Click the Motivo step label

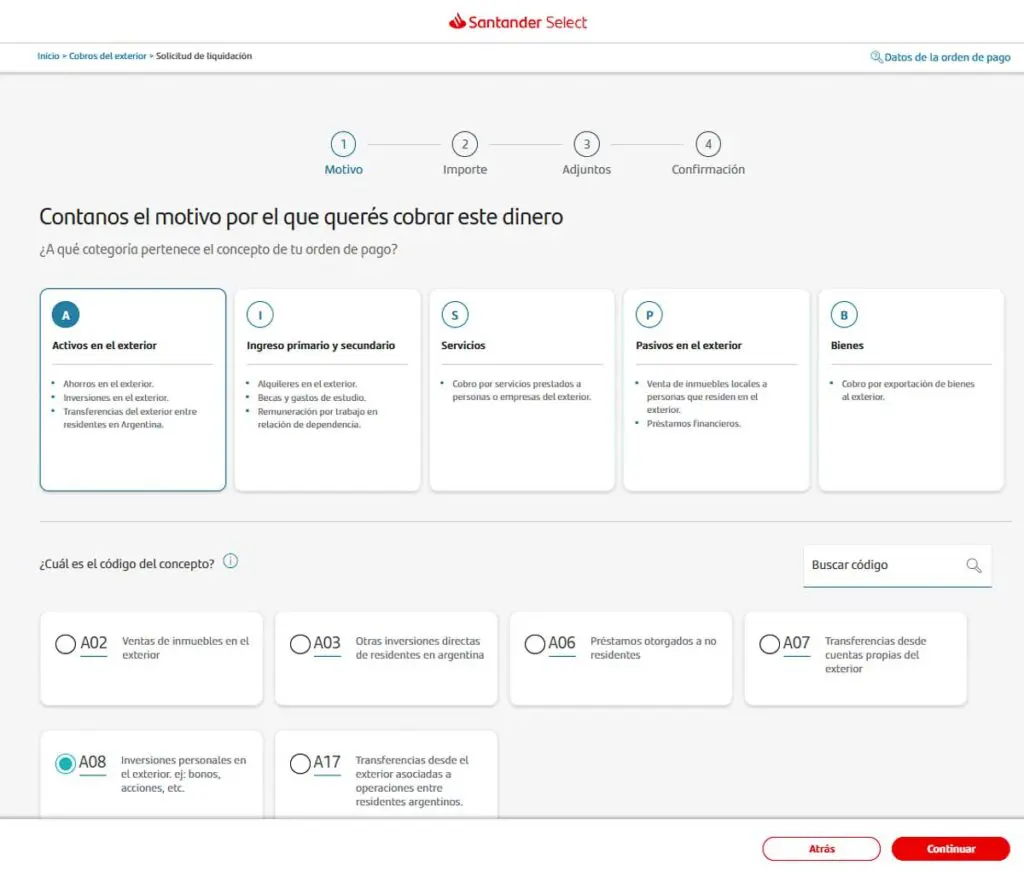(x=344, y=170)
